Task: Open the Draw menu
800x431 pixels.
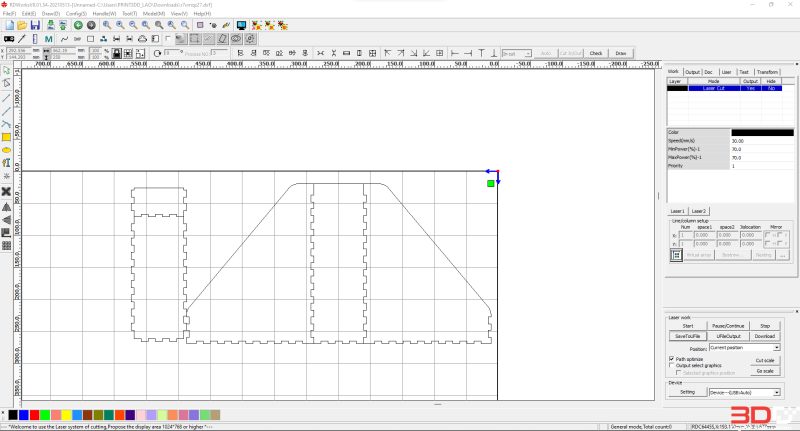Action: (x=51, y=14)
